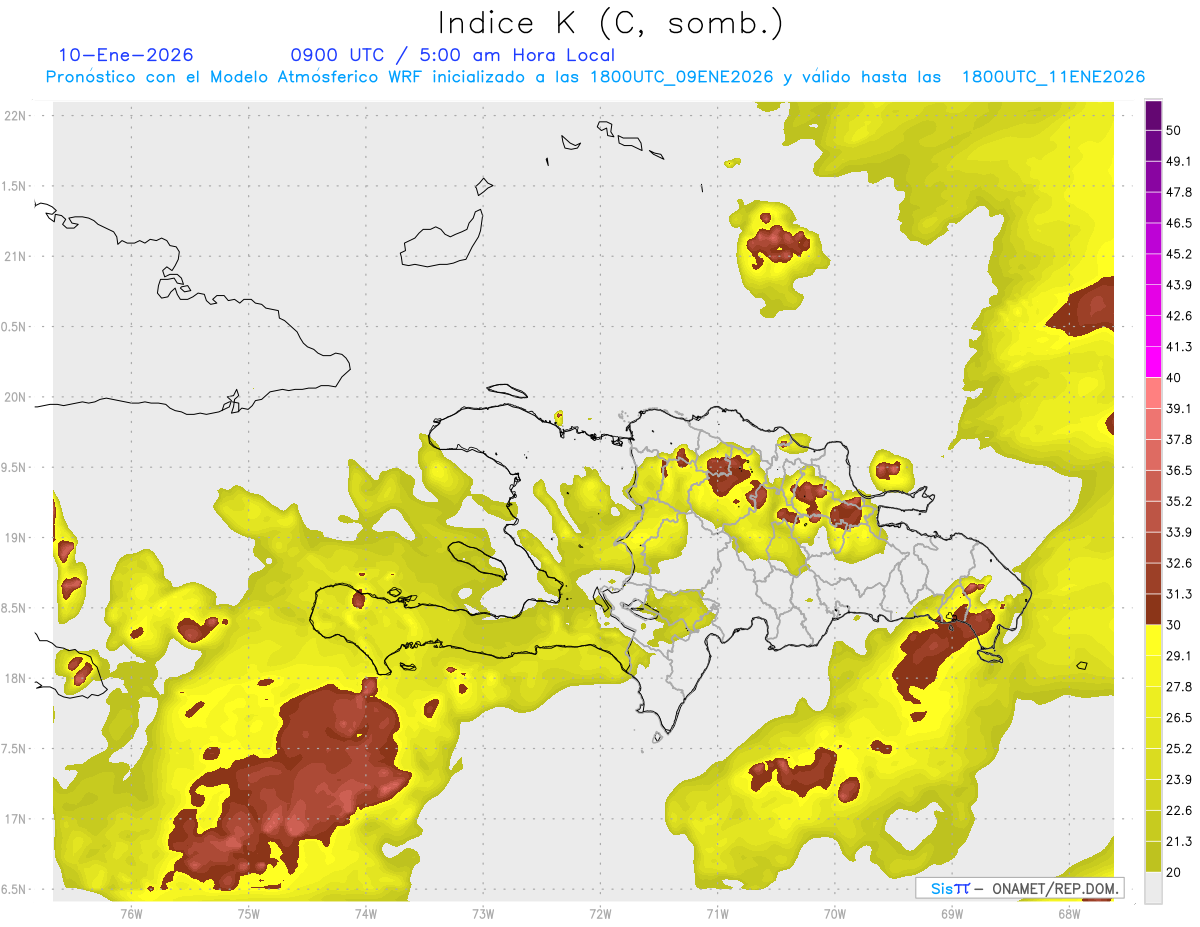Click the legend value "29.1"

tap(1178, 656)
